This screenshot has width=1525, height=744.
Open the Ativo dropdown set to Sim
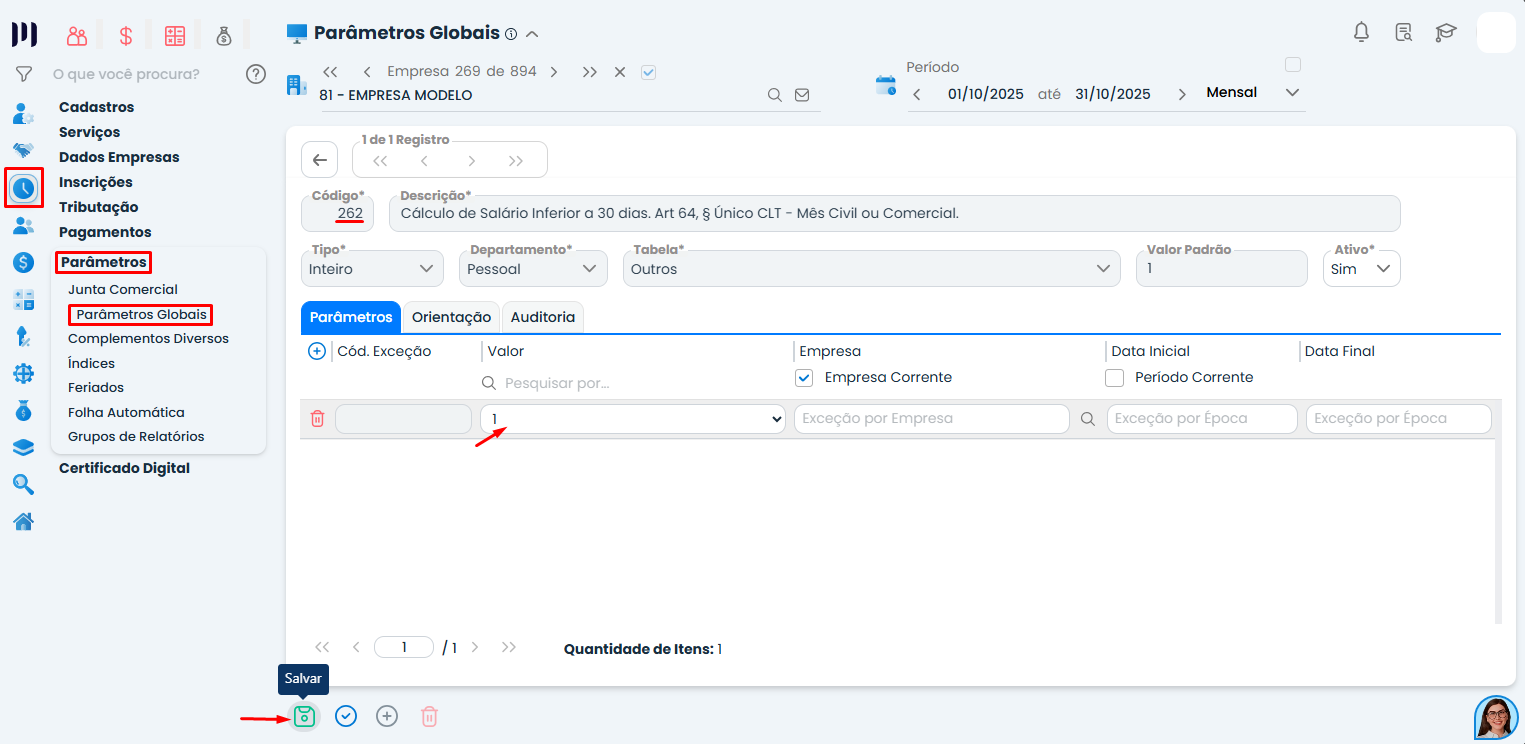point(1361,269)
